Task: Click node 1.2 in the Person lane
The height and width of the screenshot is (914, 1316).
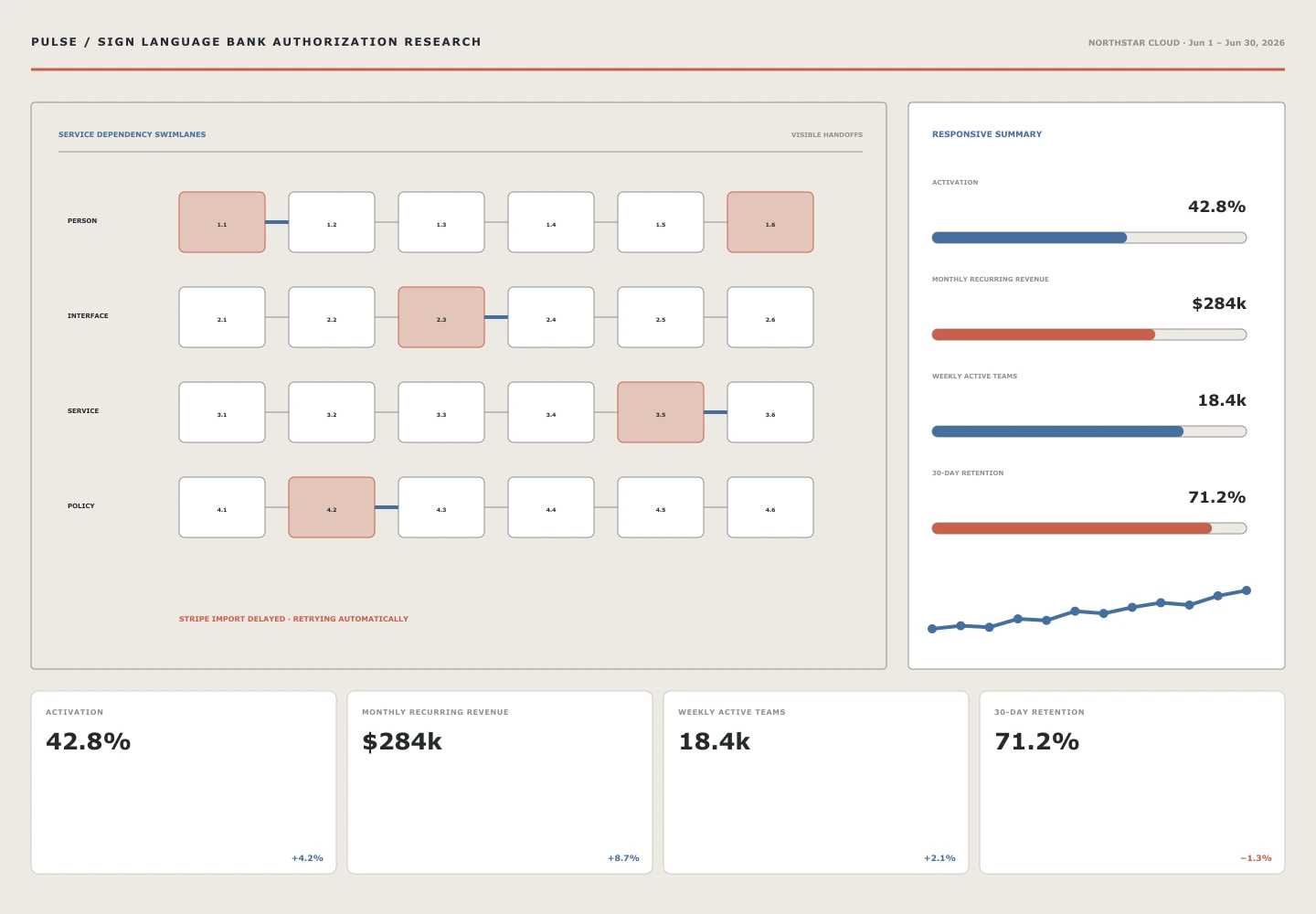Action: coord(332,222)
